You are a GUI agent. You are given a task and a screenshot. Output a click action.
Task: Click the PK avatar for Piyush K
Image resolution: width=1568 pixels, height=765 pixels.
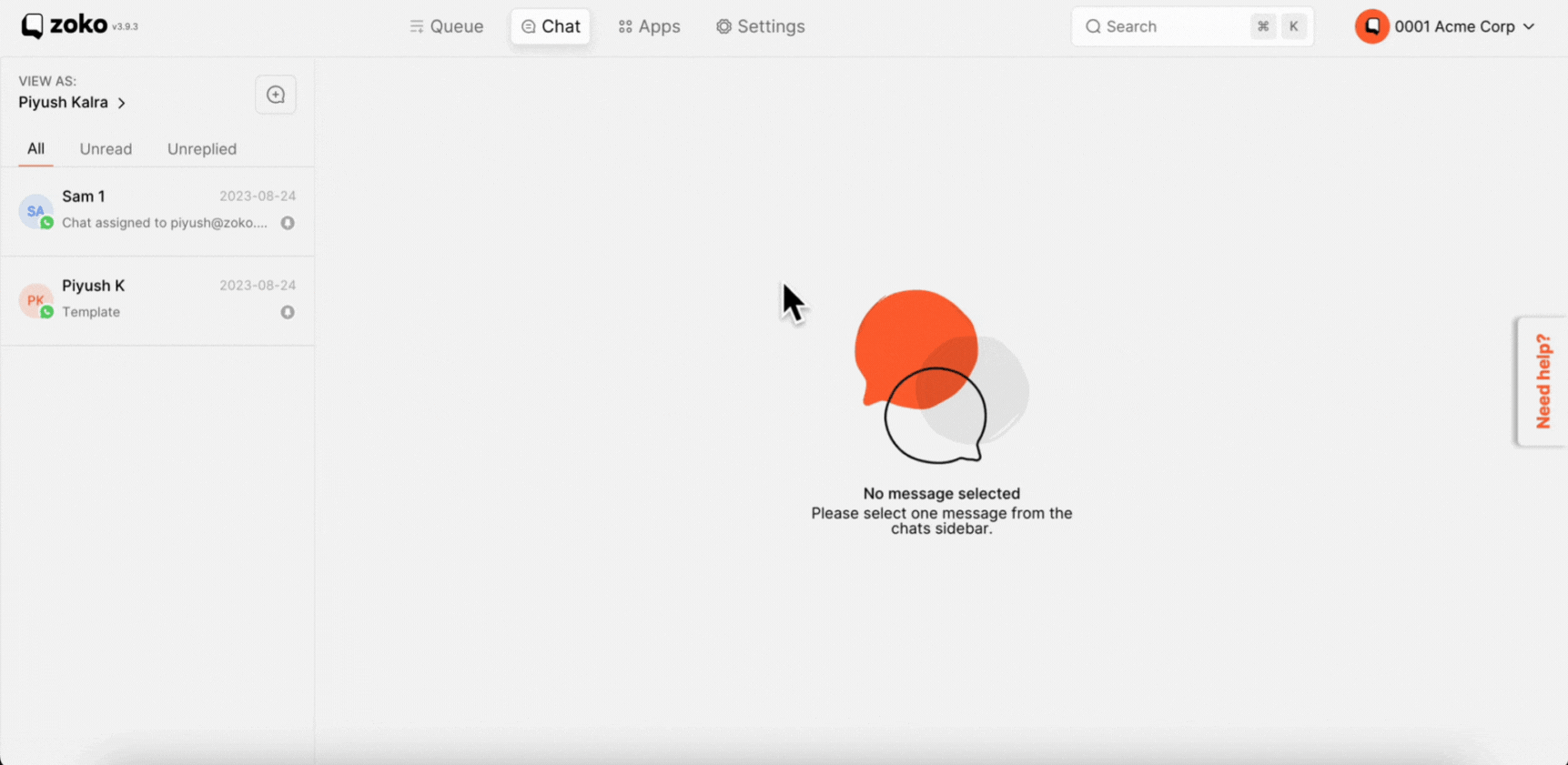35,300
